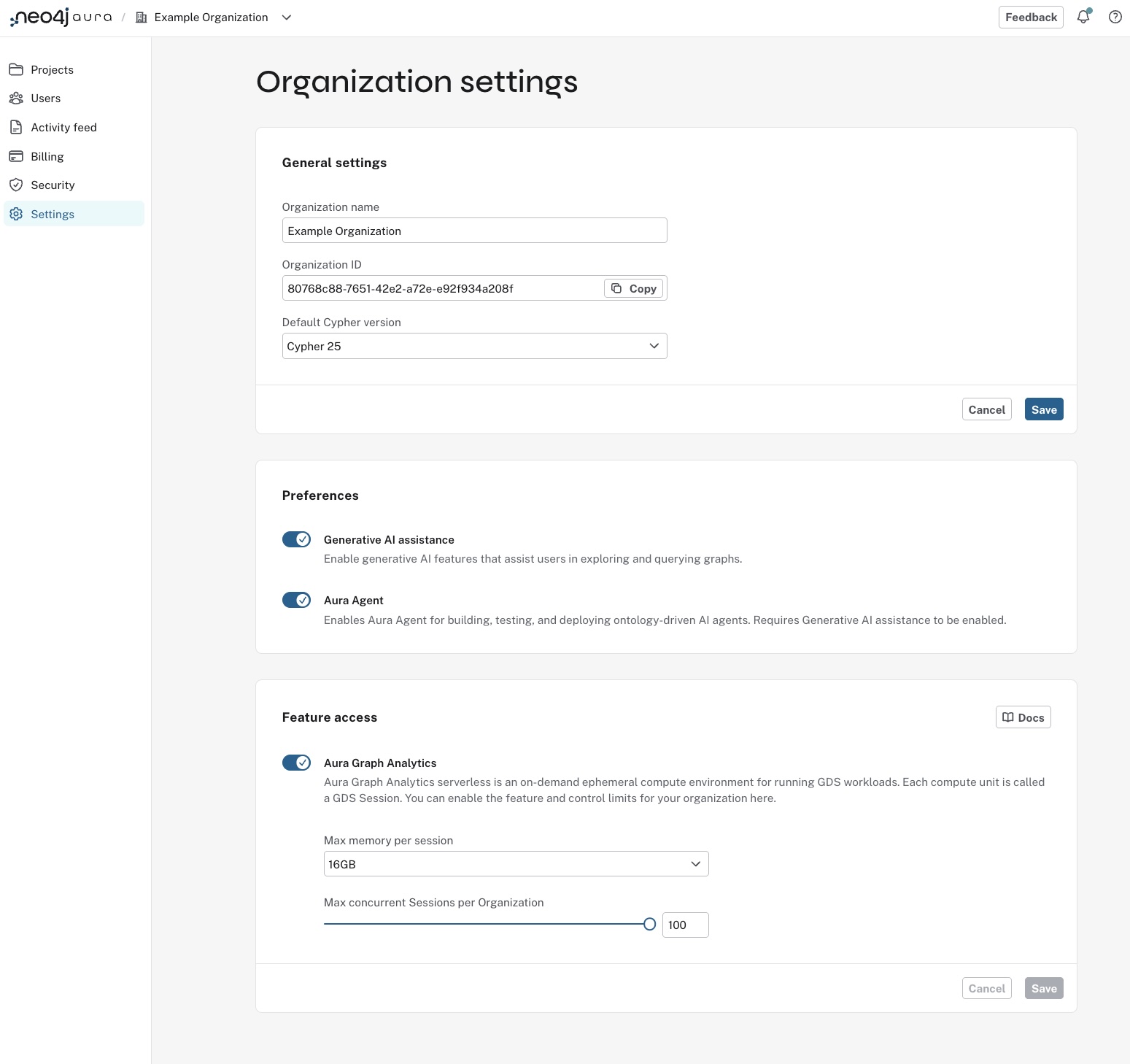1130x1064 pixels.
Task: Click the Settings gear icon
Action: click(17, 213)
